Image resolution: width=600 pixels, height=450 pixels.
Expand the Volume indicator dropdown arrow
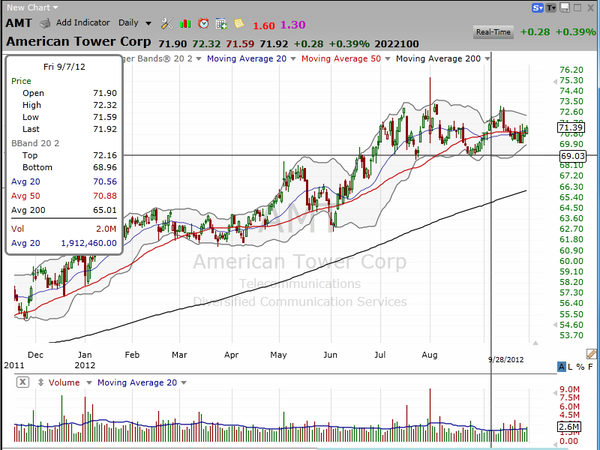[89, 383]
